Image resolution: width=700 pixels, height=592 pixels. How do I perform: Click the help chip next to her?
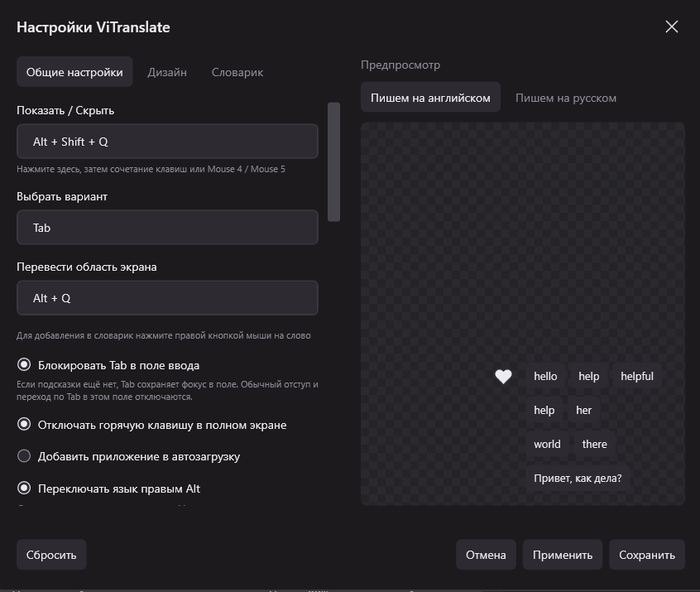[544, 410]
